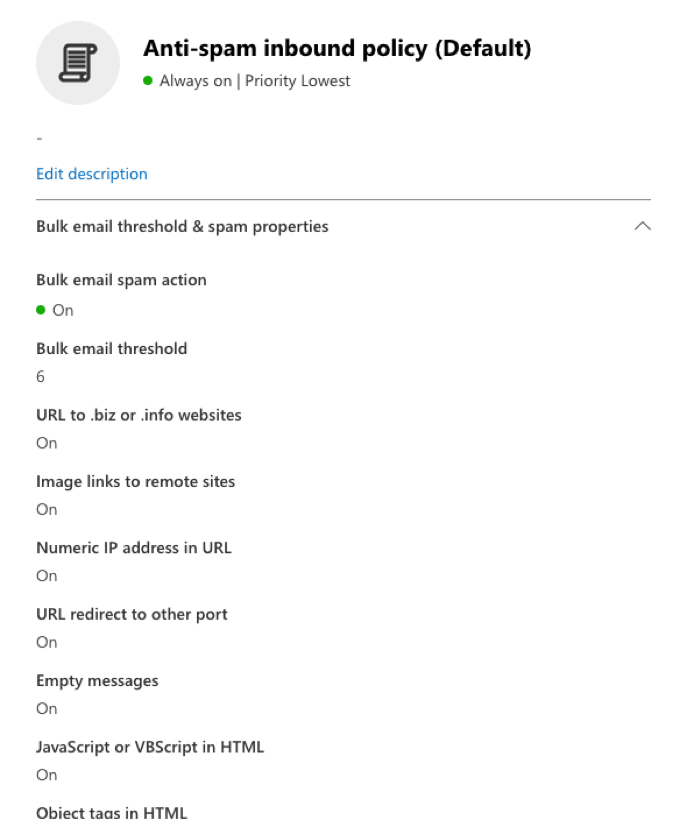
Task: Click the On value under Image links to remote sites
Action: pyautogui.click(x=46, y=509)
